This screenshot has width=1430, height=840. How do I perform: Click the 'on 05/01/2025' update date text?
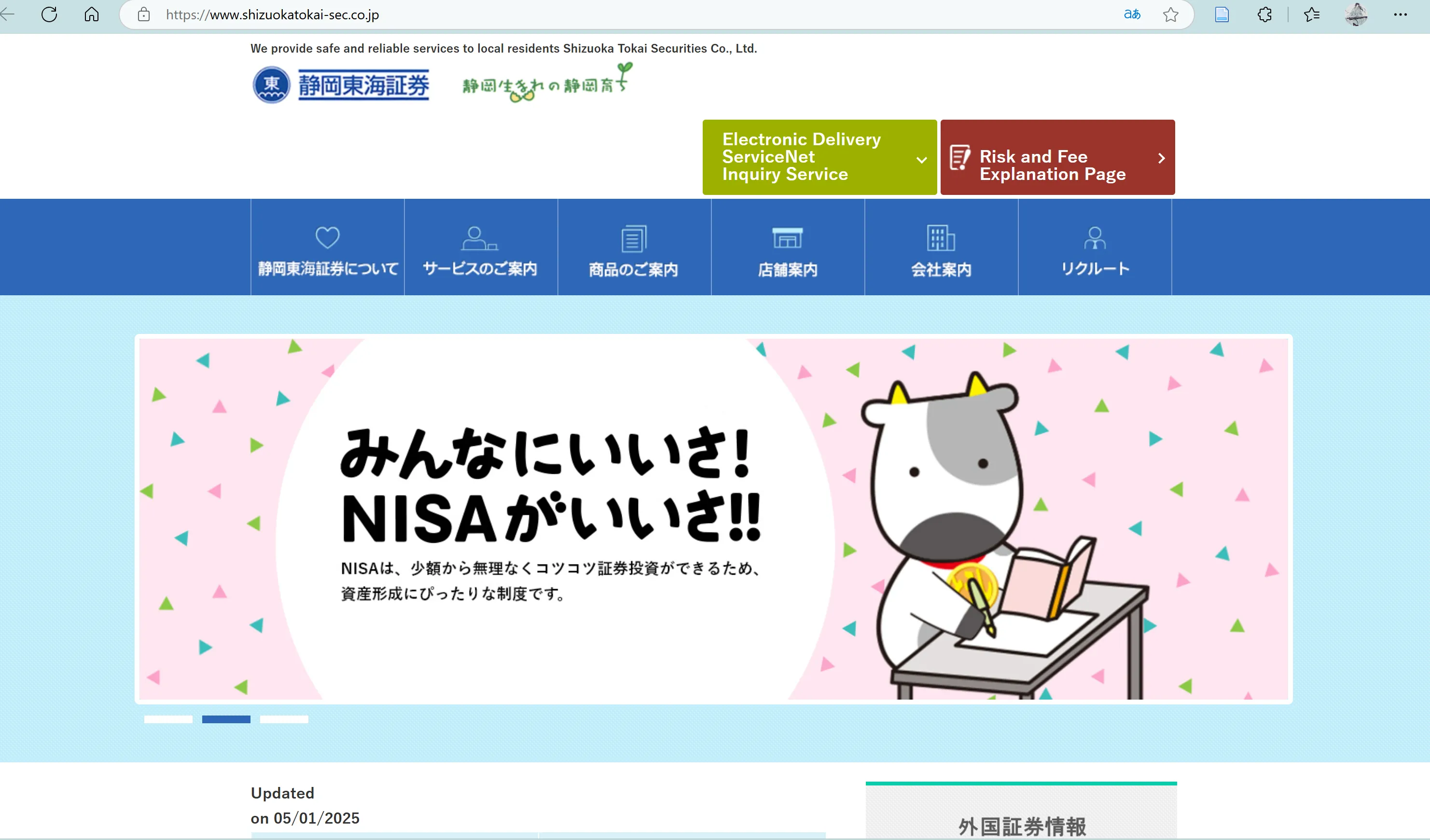click(305, 818)
